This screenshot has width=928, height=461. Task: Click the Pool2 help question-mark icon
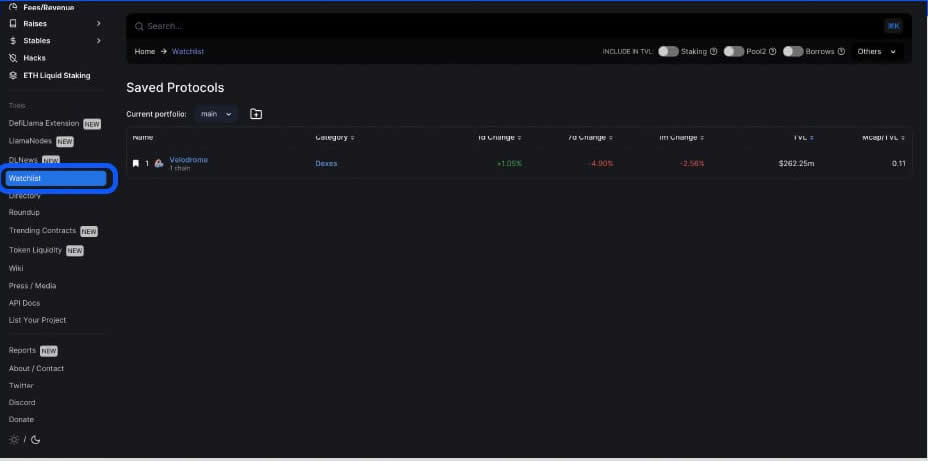point(773,51)
